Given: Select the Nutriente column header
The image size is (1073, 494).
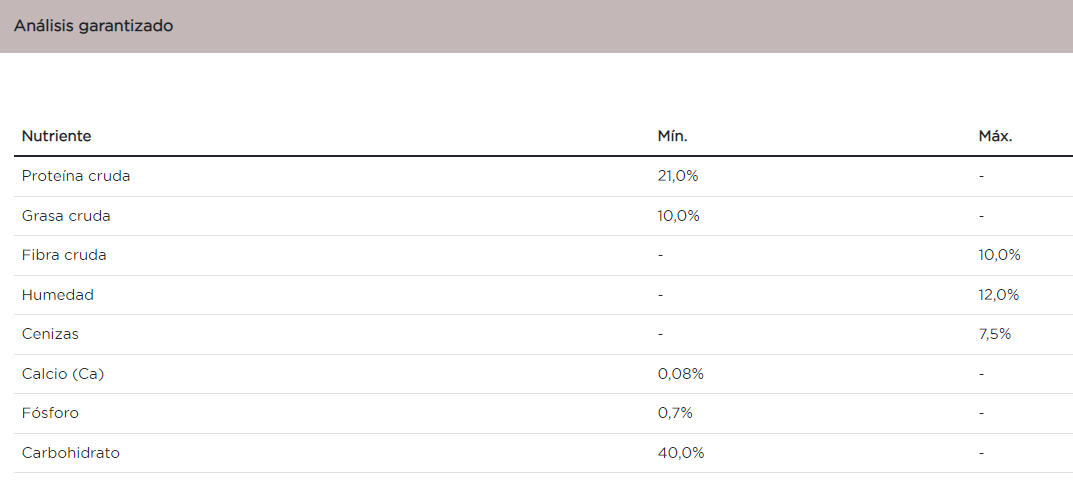Looking at the screenshot, I should pyautogui.click(x=56, y=136).
